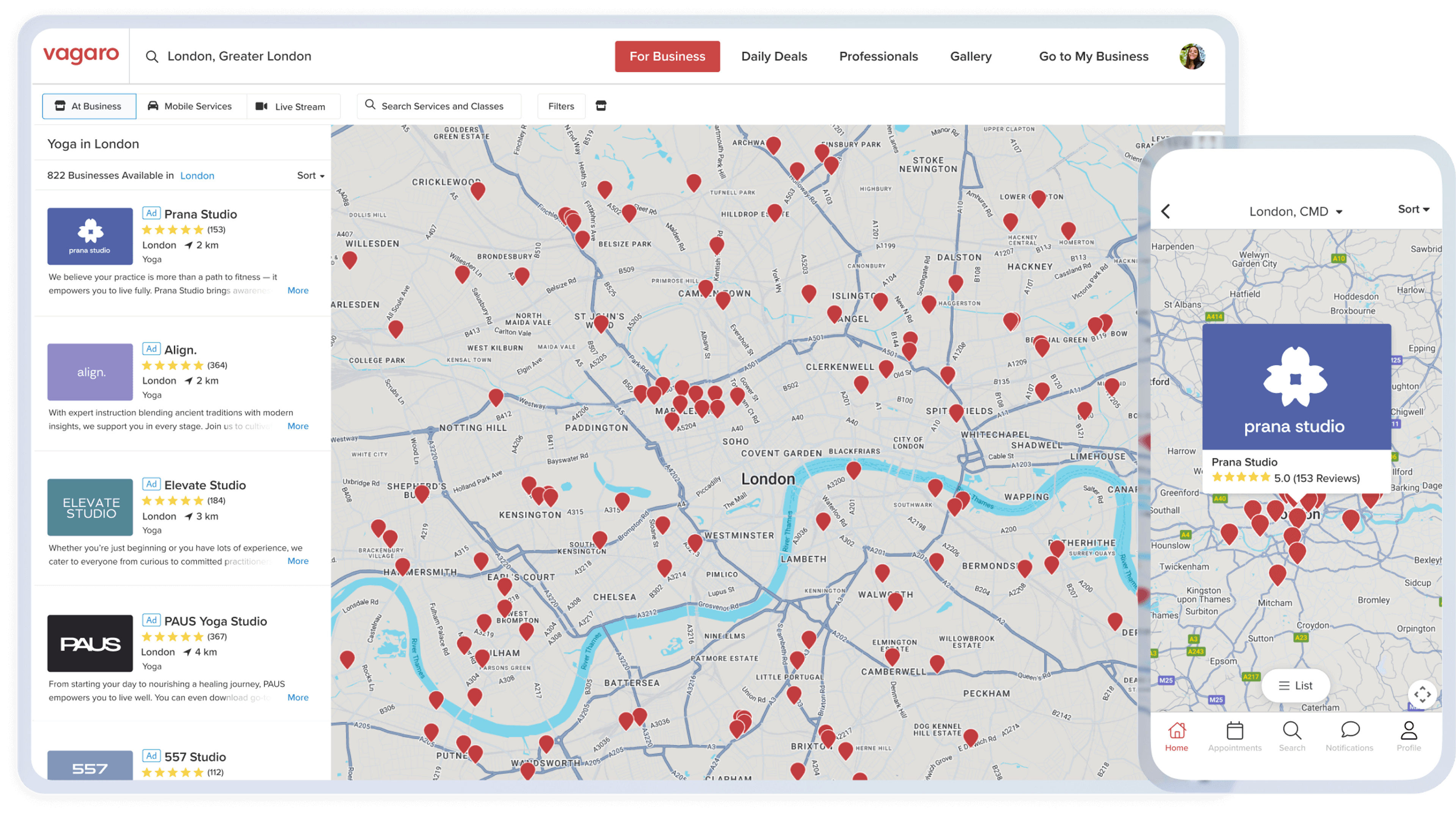Click the map pin near Blackfriars
The height and width of the screenshot is (814, 1456).
click(x=854, y=470)
